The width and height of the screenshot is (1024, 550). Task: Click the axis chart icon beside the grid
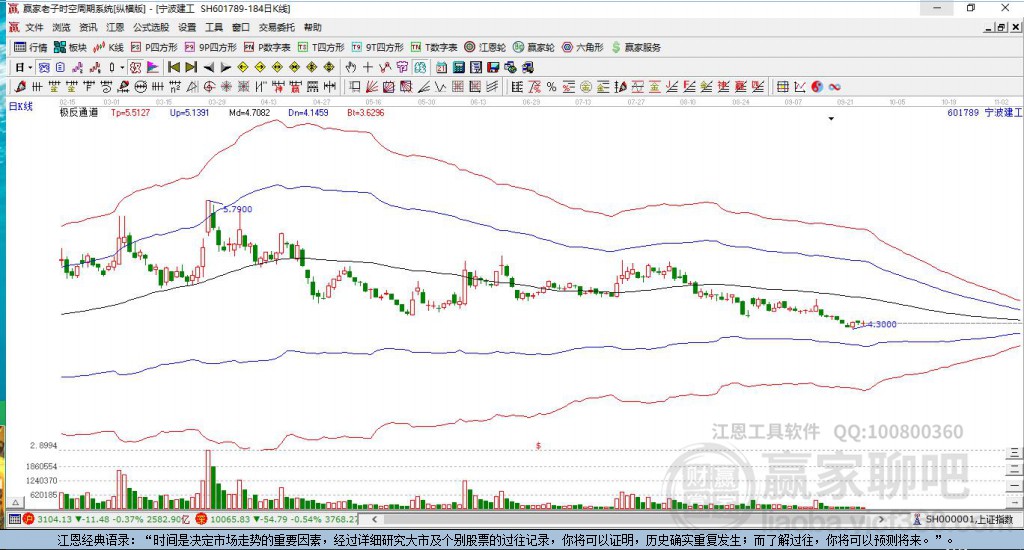pyautogui.click(x=800, y=87)
